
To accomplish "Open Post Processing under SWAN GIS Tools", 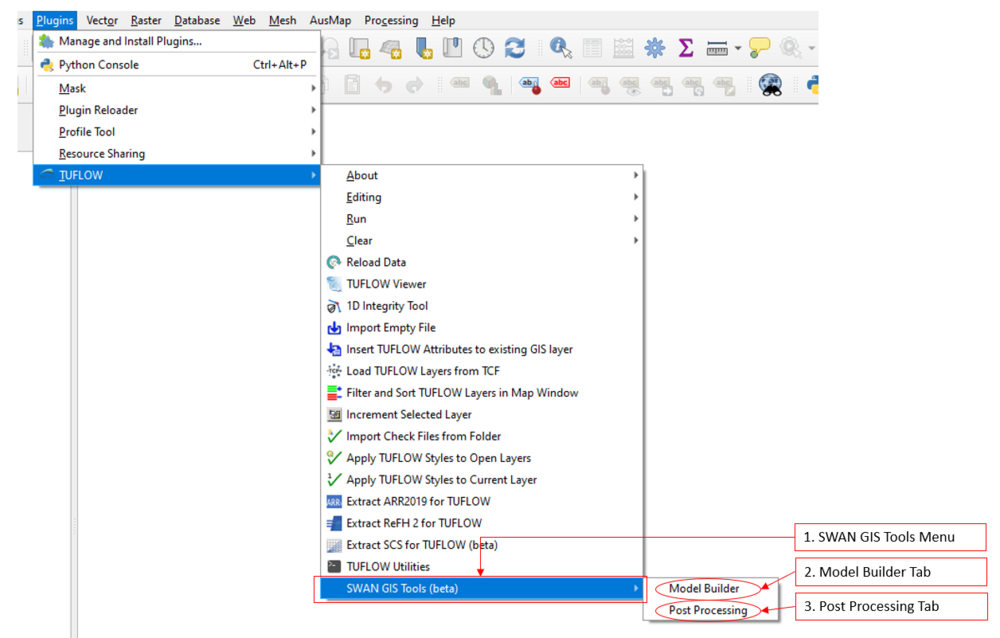I will click(712, 609).
